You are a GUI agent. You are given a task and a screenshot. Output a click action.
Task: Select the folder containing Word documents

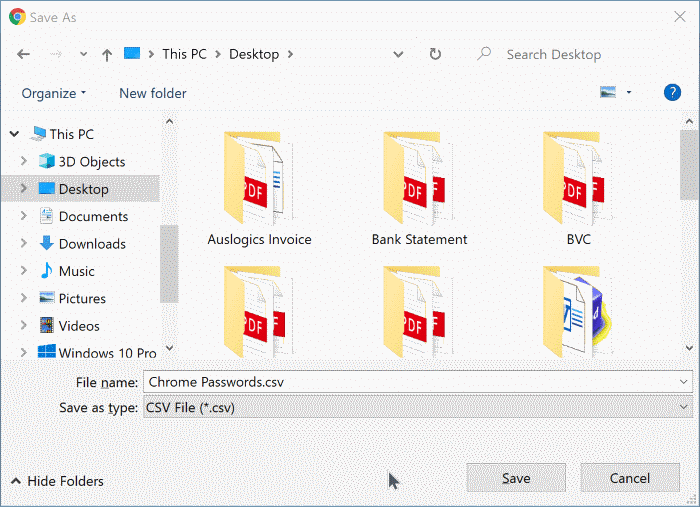pyautogui.click(x=578, y=312)
